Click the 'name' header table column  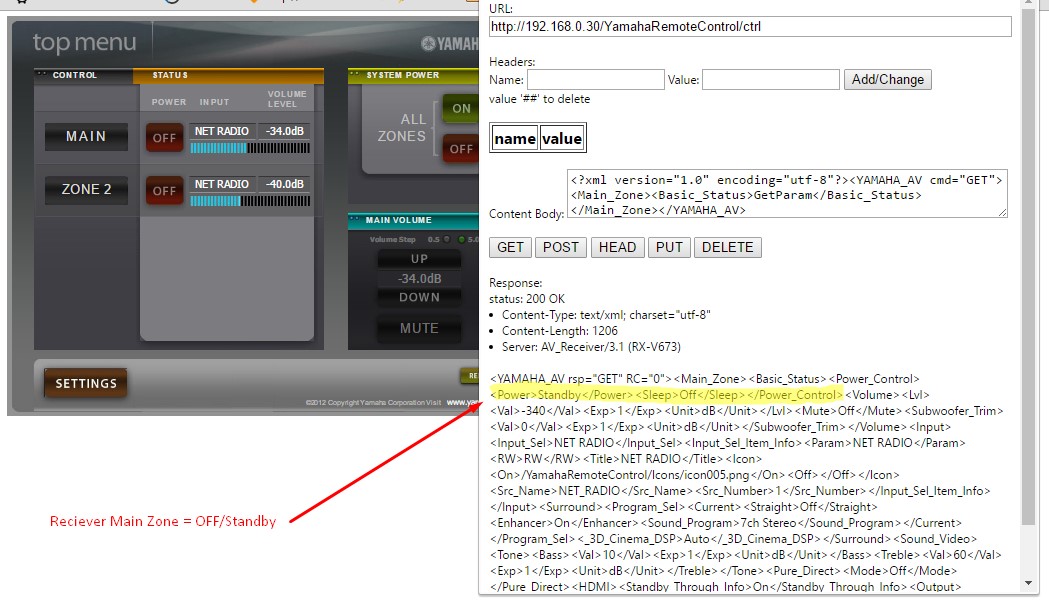(x=514, y=138)
